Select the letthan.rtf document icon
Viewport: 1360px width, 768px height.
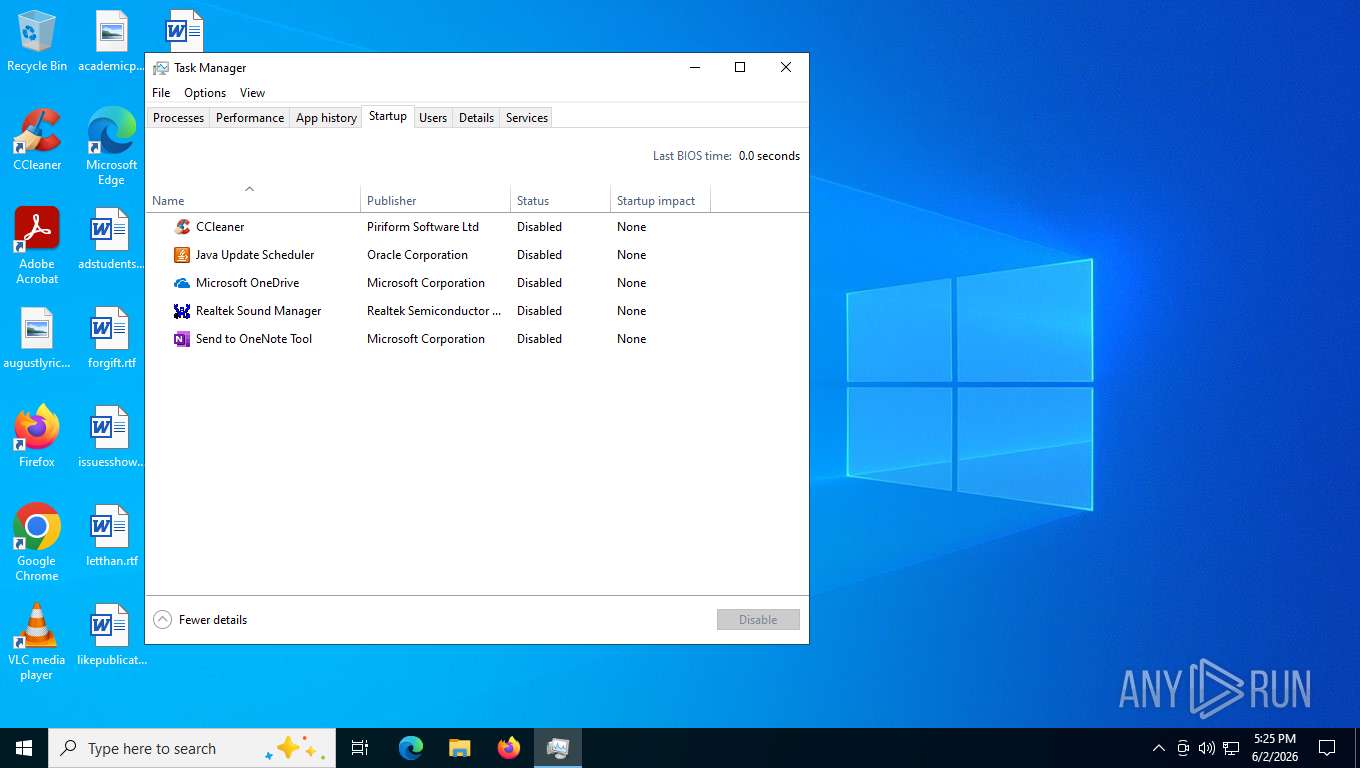click(x=110, y=527)
